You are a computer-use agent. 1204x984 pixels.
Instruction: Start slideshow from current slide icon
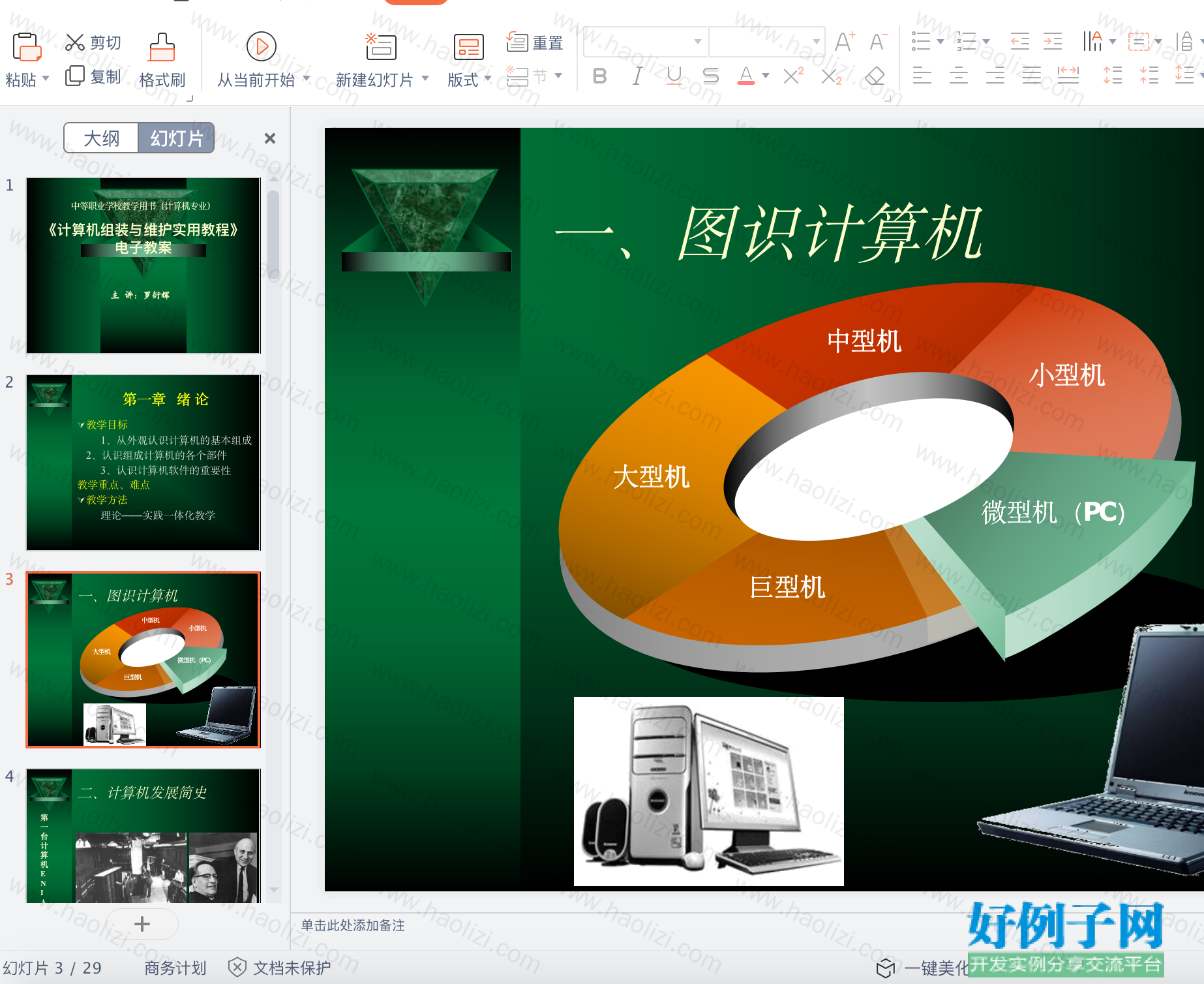click(x=262, y=46)
